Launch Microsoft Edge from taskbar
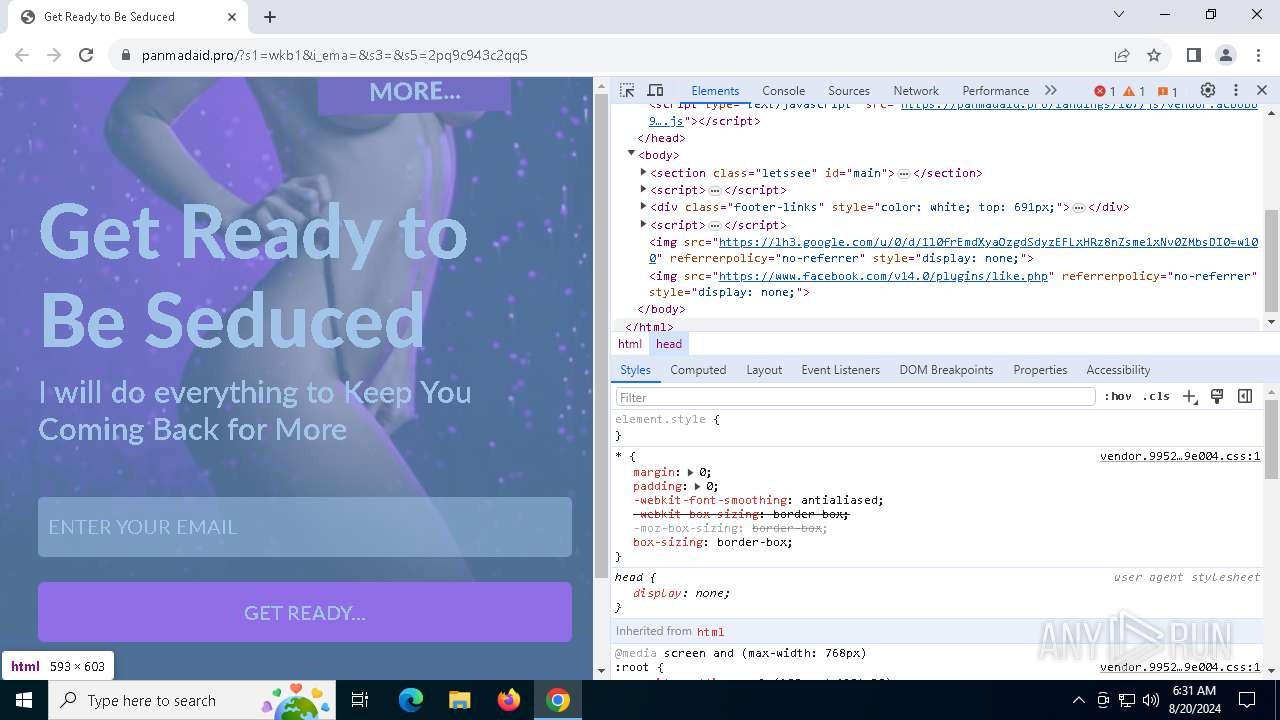 [411, 700]
